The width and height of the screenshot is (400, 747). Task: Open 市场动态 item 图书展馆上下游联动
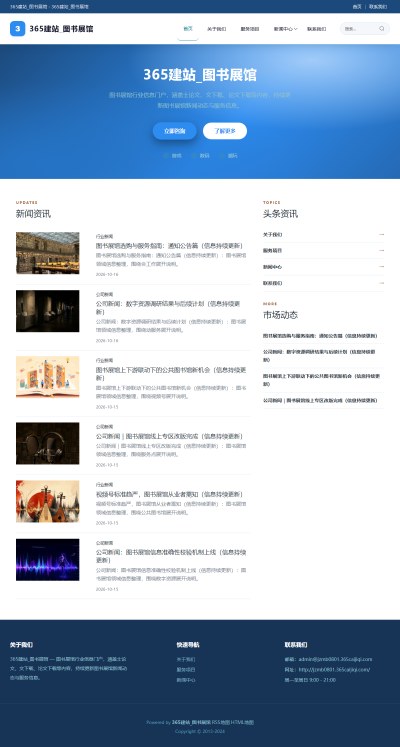click(321, 380)
